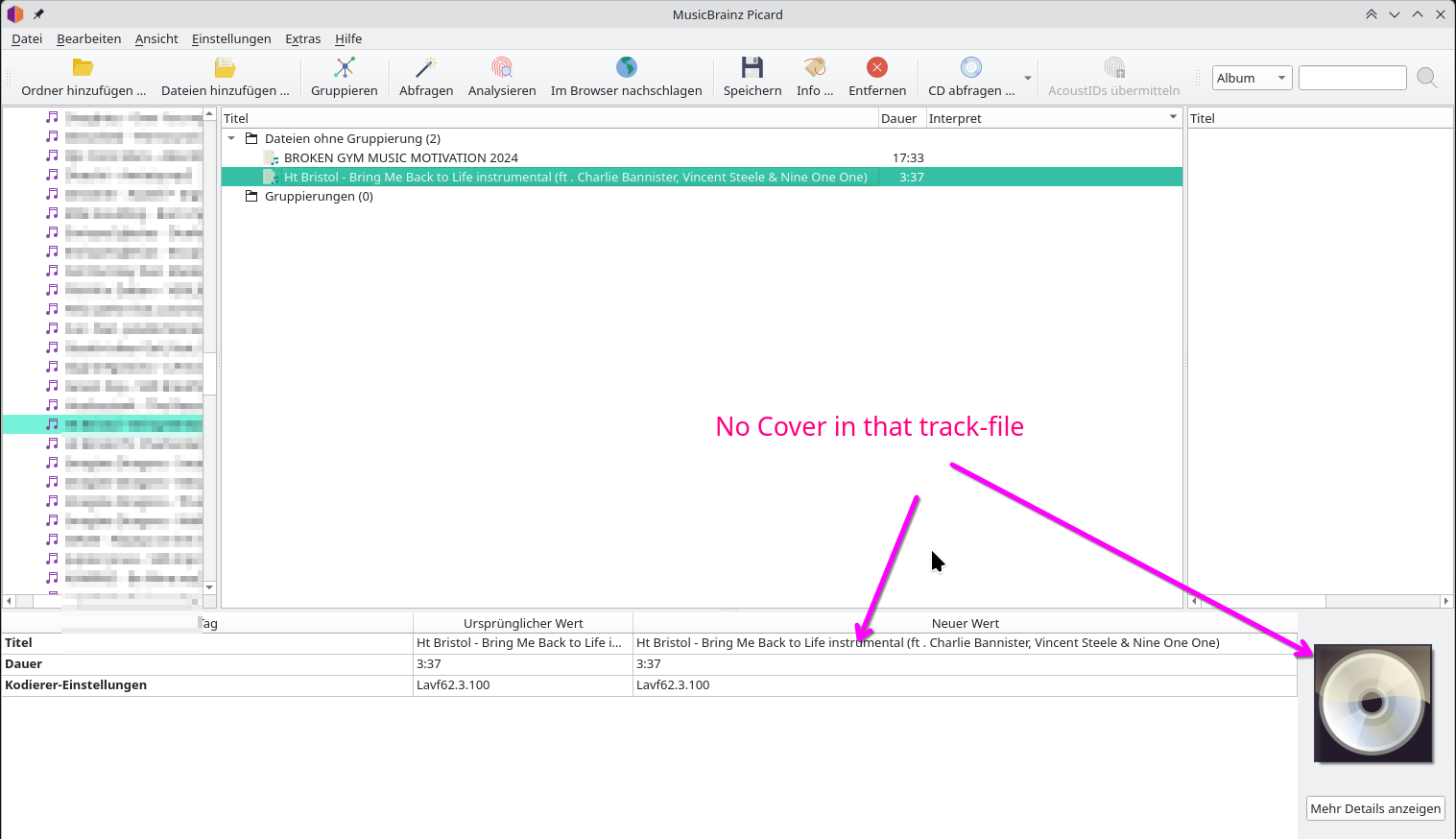Click the Dateien hinzufügen toolbar icon
1456x839 pixels.
[225, 68]
